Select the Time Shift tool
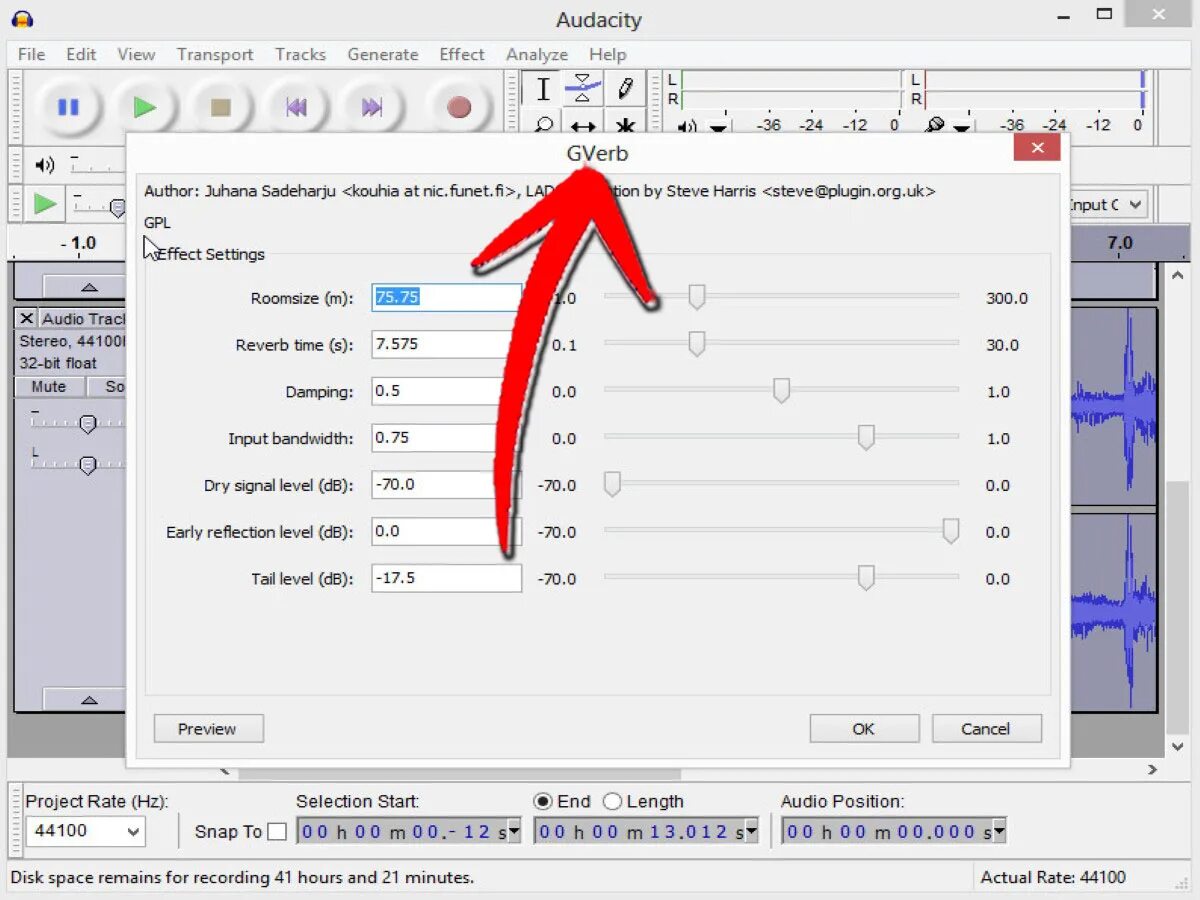The height and width of the screenshot is (900, 1200). coord(583,126)
